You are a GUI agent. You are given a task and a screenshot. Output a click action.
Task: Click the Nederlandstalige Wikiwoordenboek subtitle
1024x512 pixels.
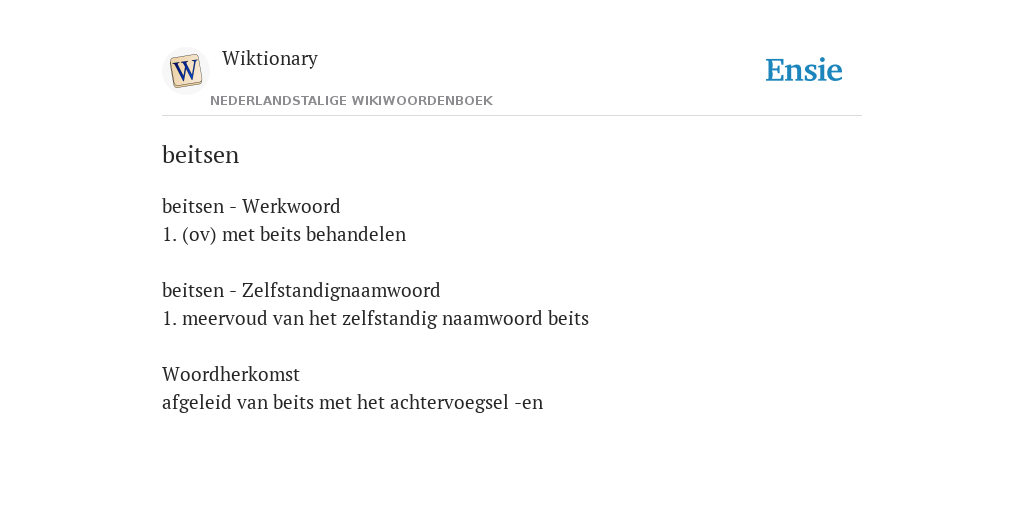[351, 101]
